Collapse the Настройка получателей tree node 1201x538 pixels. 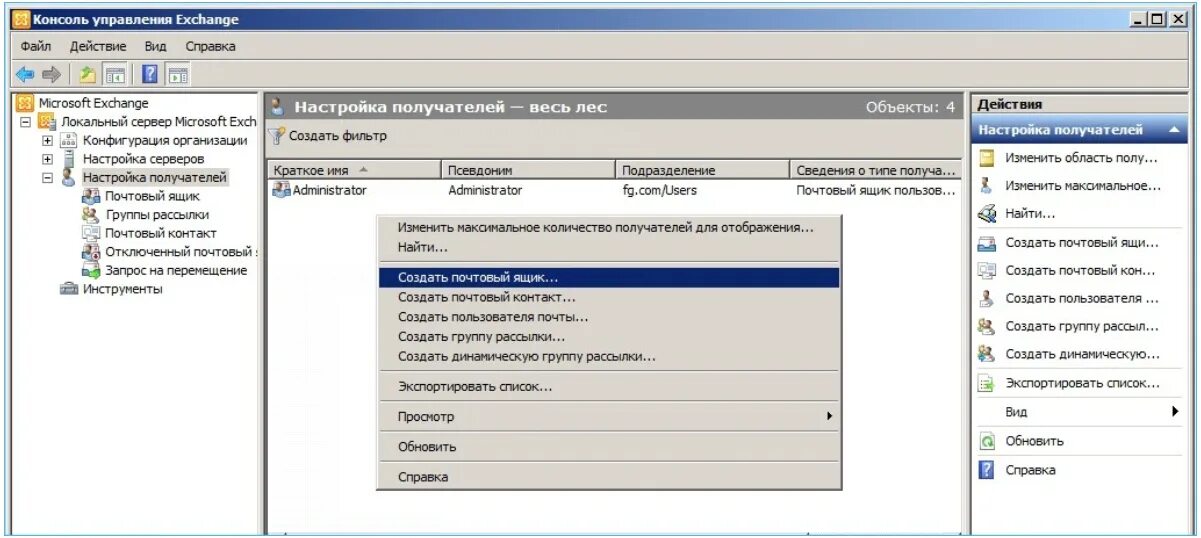pos(47,178)
